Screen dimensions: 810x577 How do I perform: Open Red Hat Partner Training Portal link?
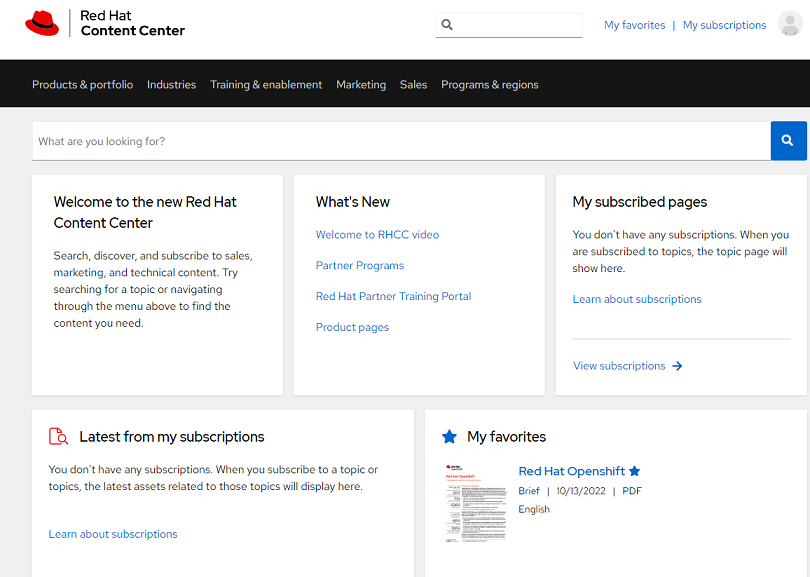(394, 297)
